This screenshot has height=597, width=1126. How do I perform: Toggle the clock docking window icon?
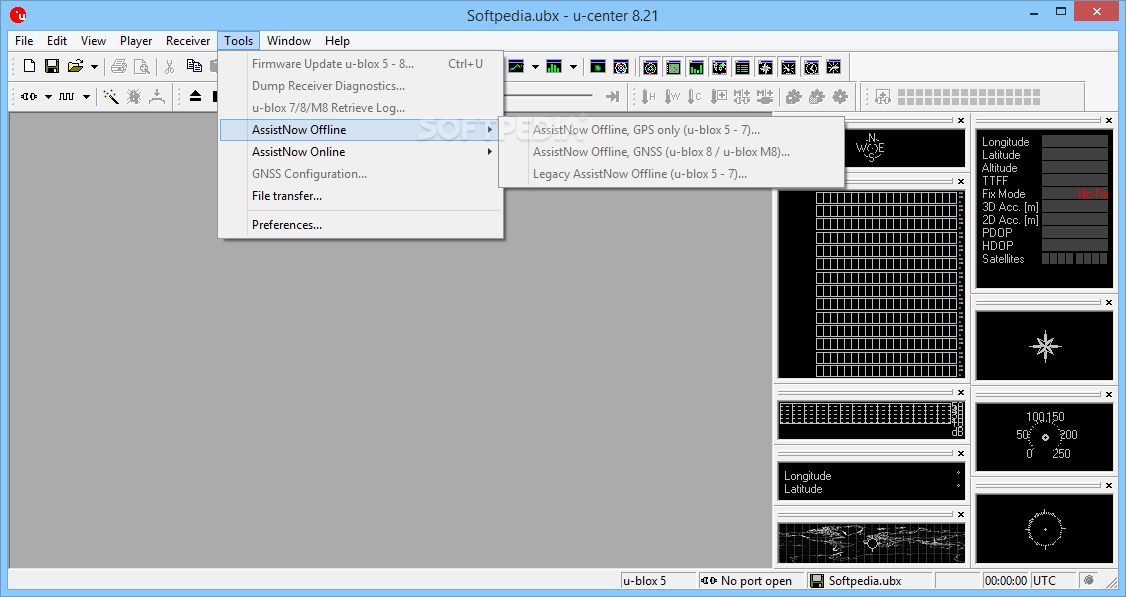811,68
